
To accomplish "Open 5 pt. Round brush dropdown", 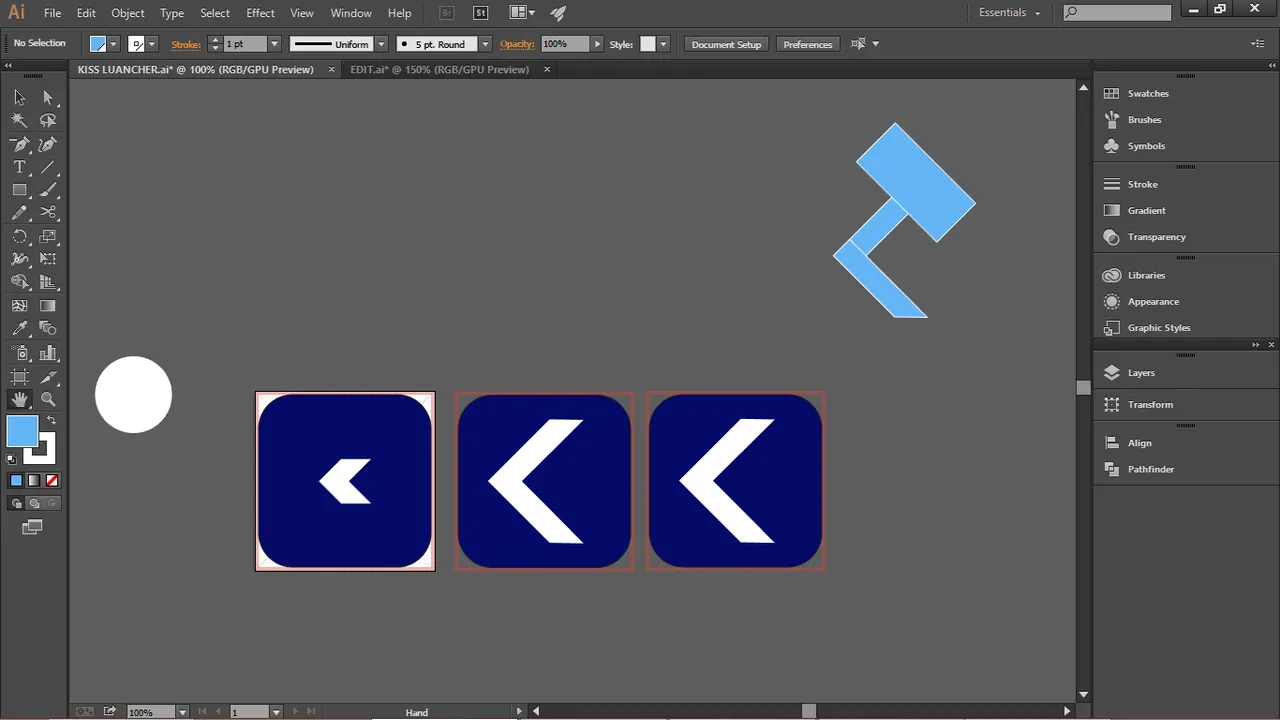I will (485, 44).
